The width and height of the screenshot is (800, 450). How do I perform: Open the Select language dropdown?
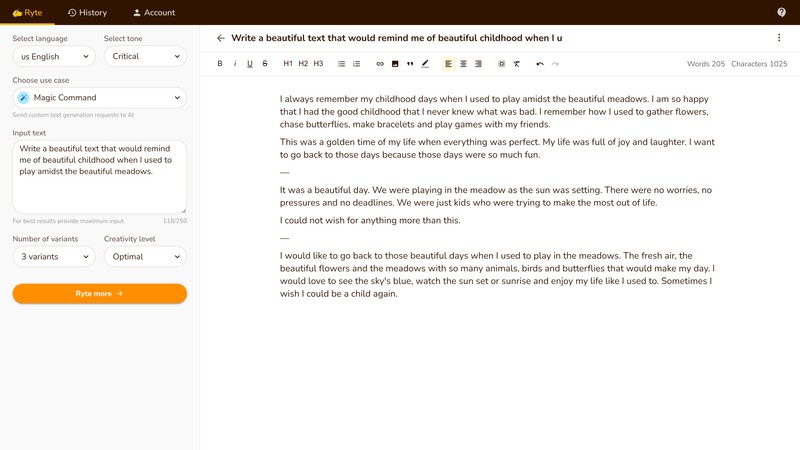point(53,57)
